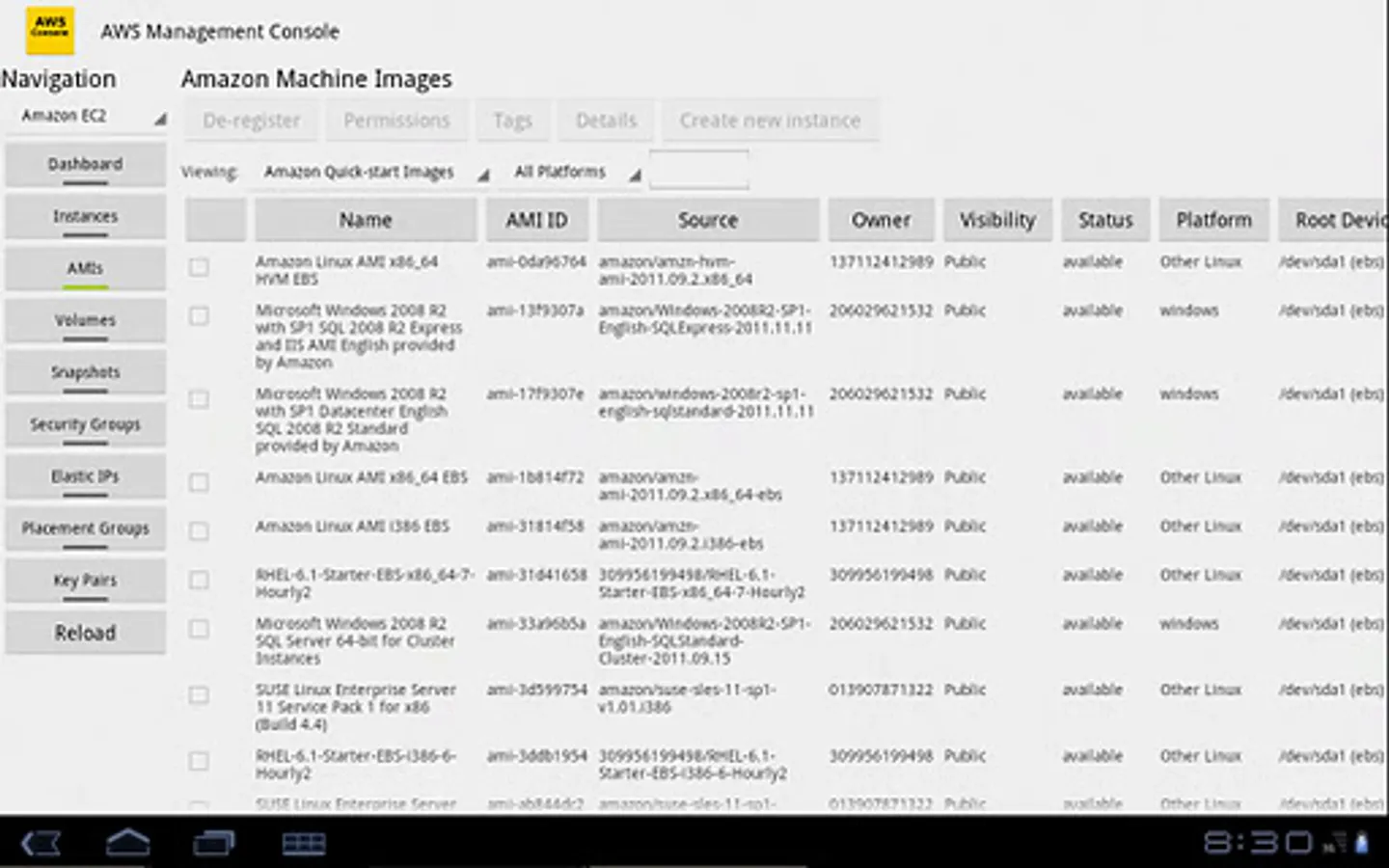Image resolution: width=1389 pixels, height=868 pixels.
Task: Tap the Android back navigation icon
Action: click(41, 844)
